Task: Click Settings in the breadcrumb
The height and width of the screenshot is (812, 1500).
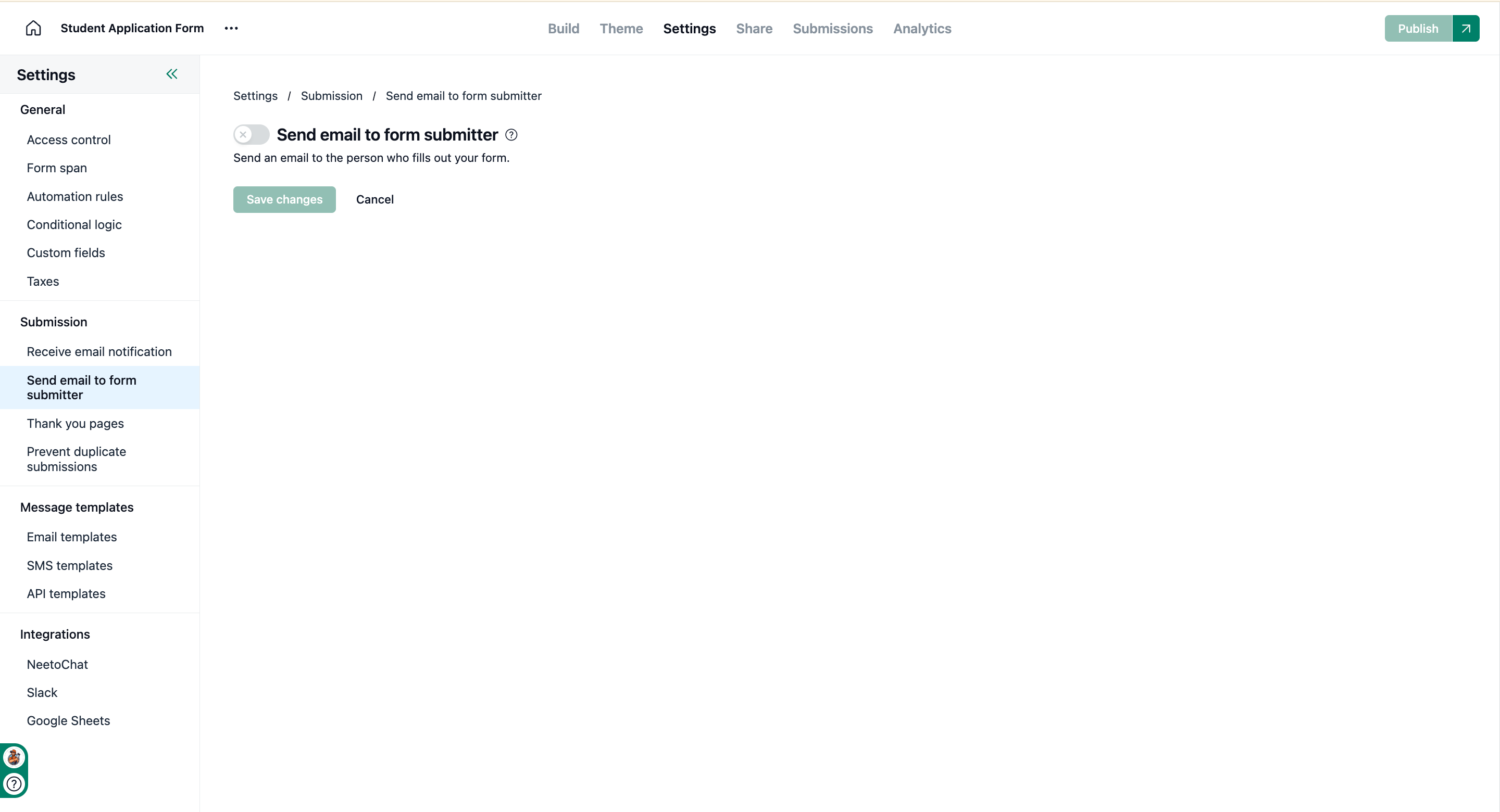Action: [x=255, y=96]
